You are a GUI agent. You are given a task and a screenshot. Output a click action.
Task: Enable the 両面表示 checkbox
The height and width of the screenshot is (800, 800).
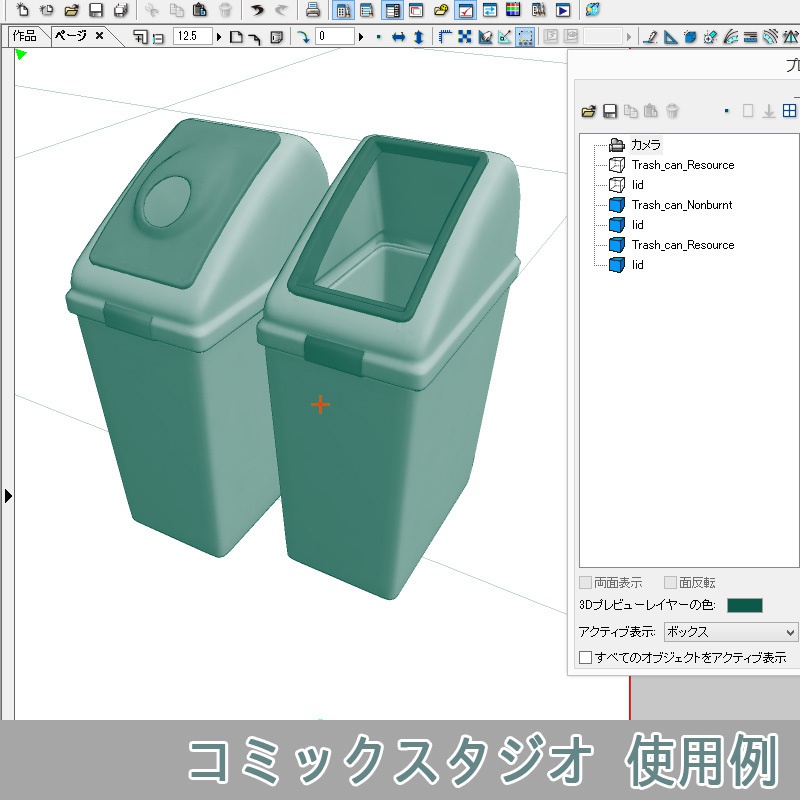[585, 582]
